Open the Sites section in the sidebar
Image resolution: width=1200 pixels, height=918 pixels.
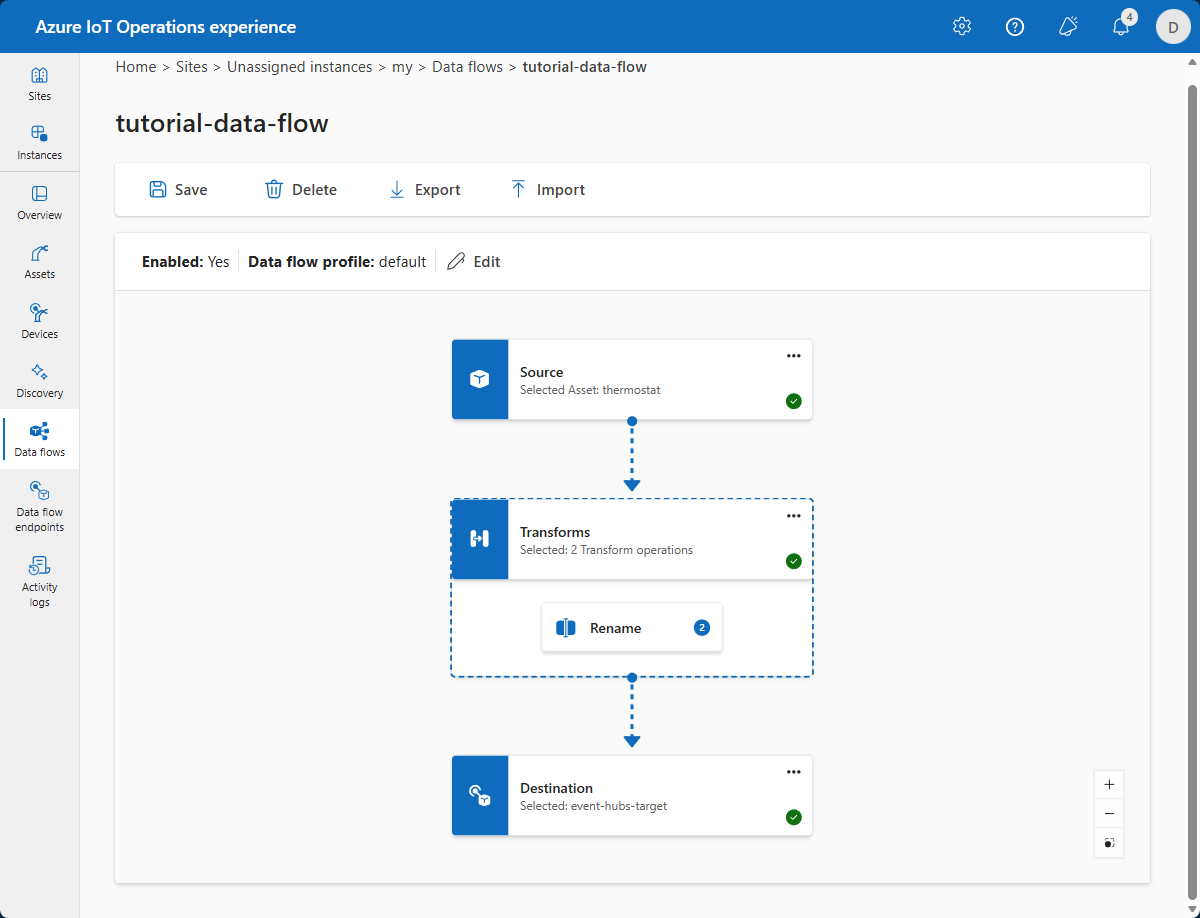[39, 84]
